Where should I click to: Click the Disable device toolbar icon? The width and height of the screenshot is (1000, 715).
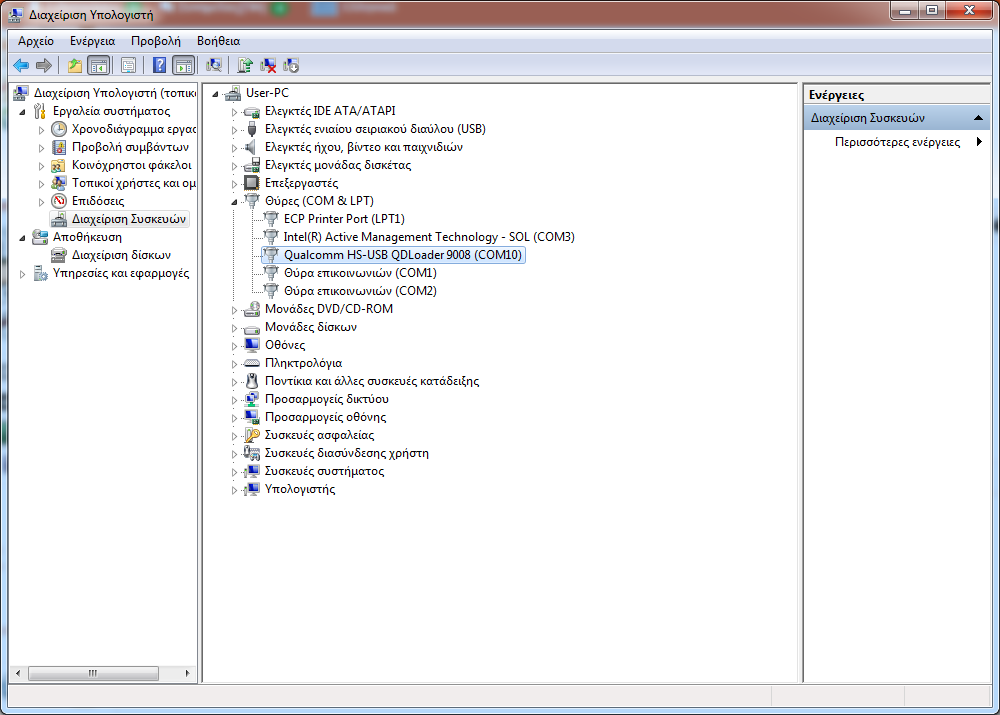point(291,65)
